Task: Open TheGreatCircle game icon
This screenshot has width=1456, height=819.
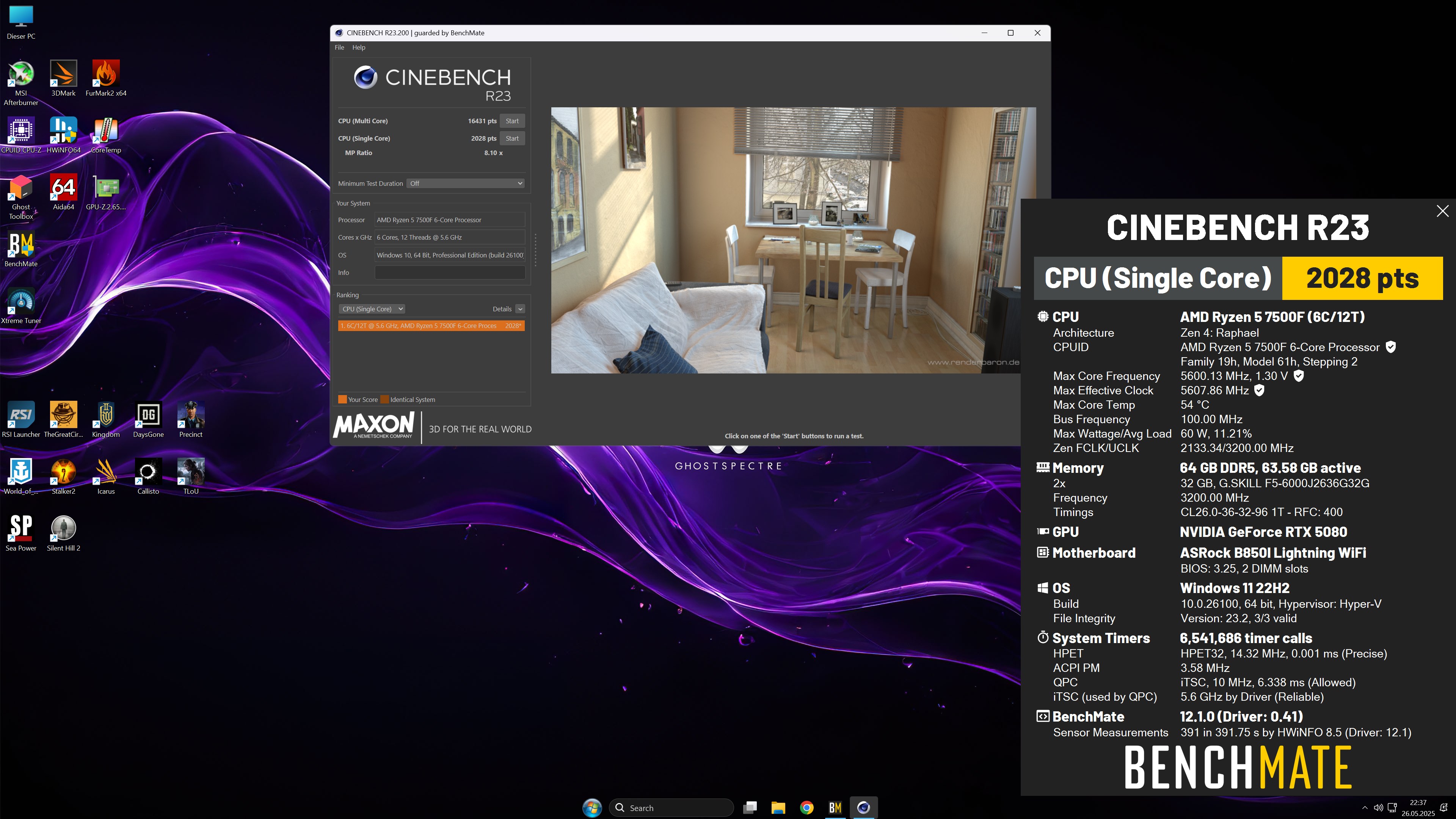Action: point(63,420)
